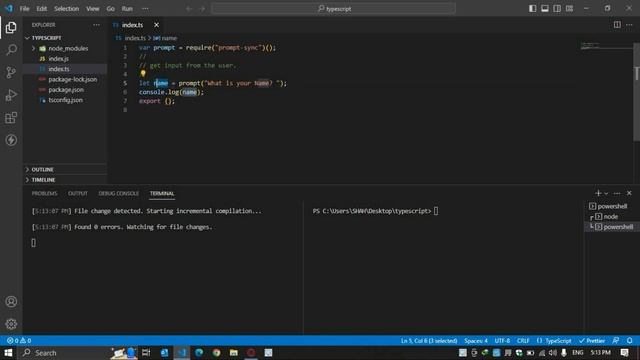Switch to the OUTPUT panel tab

pos(78,193)
